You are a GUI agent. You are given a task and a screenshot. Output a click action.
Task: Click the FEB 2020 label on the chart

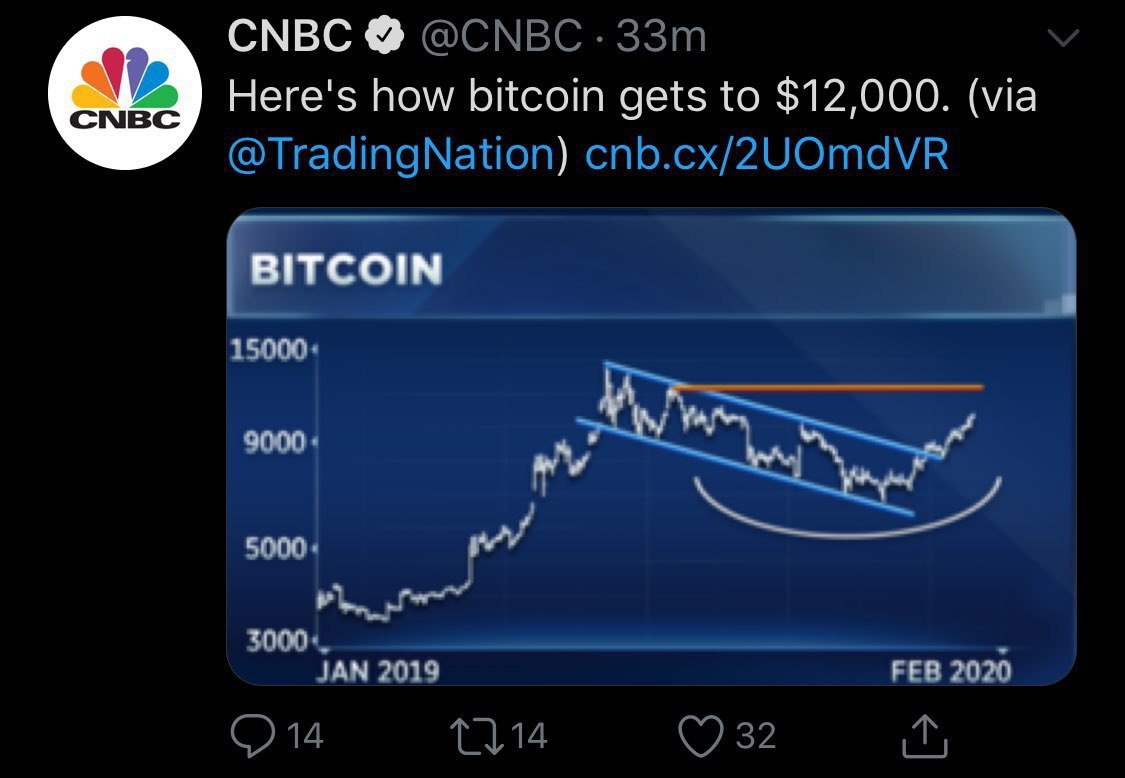[950, 669]
